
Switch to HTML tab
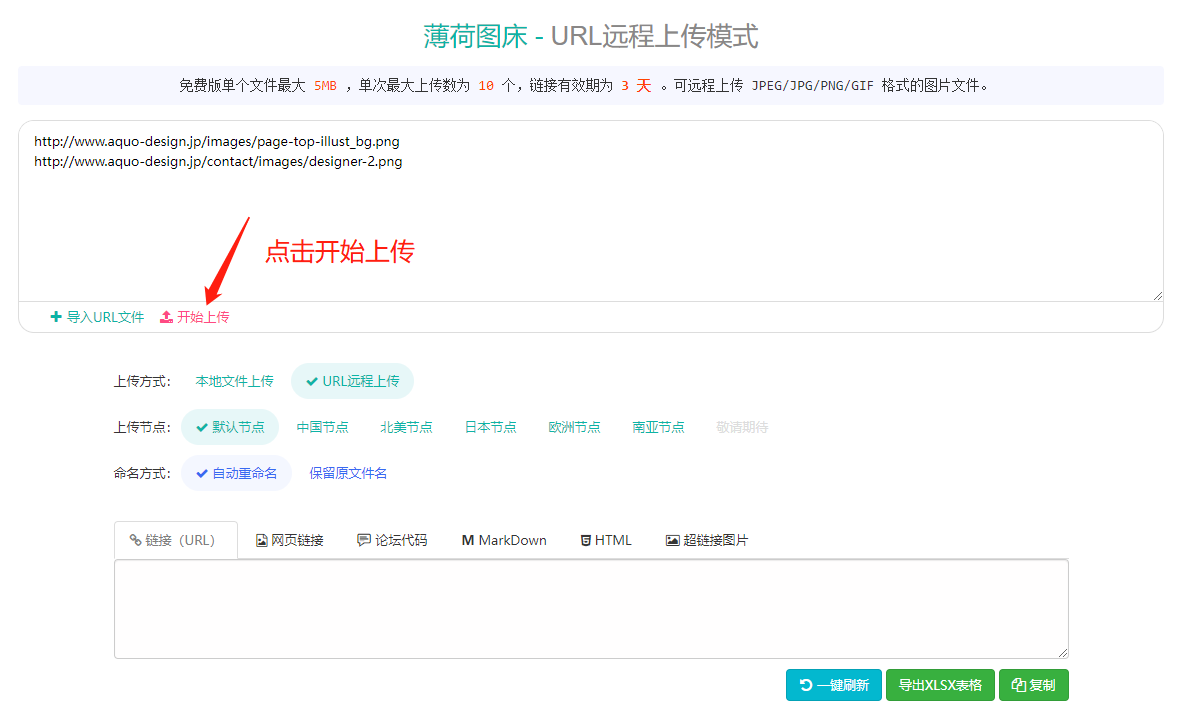pos(606,540)
